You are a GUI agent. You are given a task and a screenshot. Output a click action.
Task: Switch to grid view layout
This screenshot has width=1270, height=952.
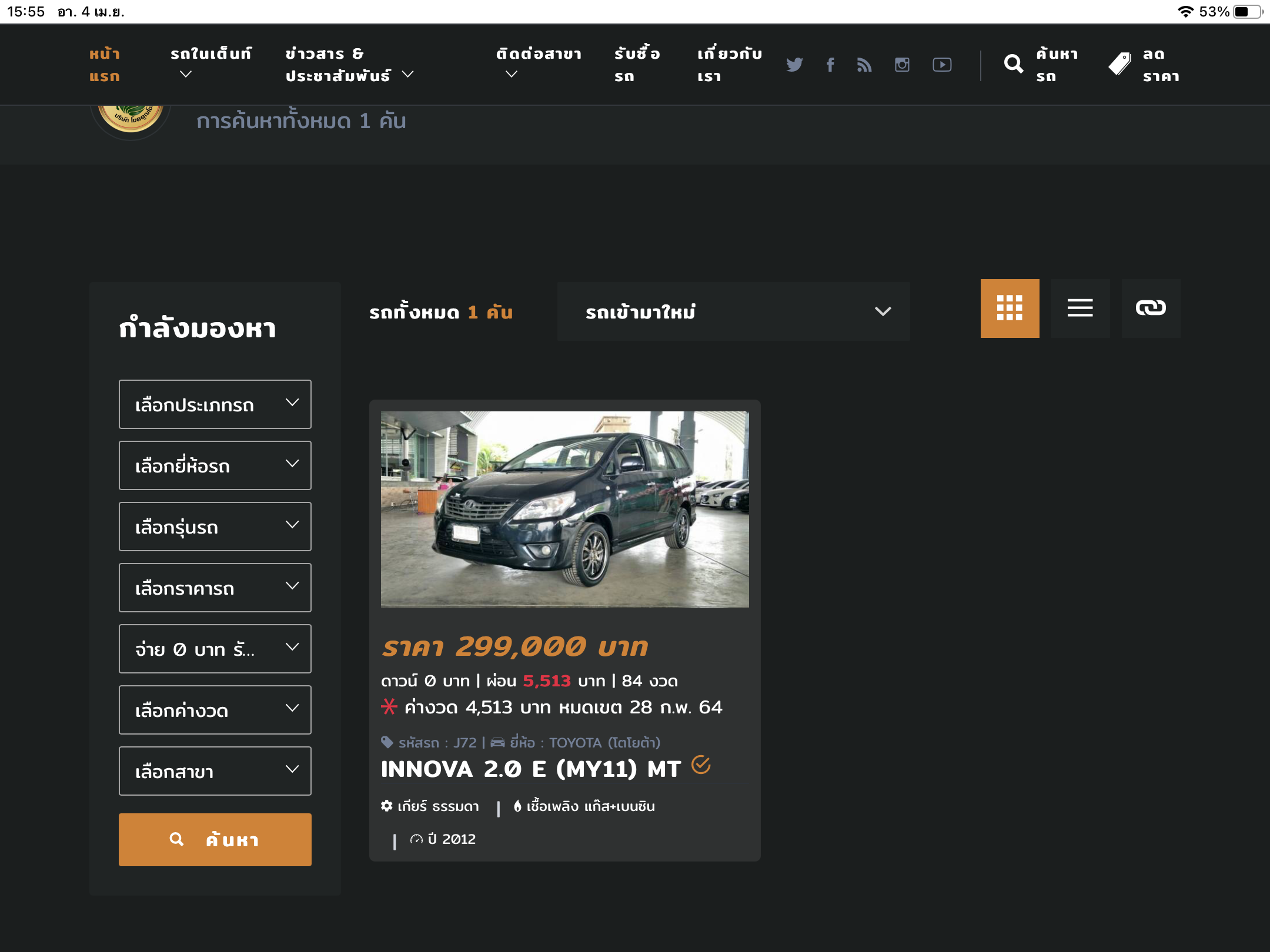pos(1010,308)
